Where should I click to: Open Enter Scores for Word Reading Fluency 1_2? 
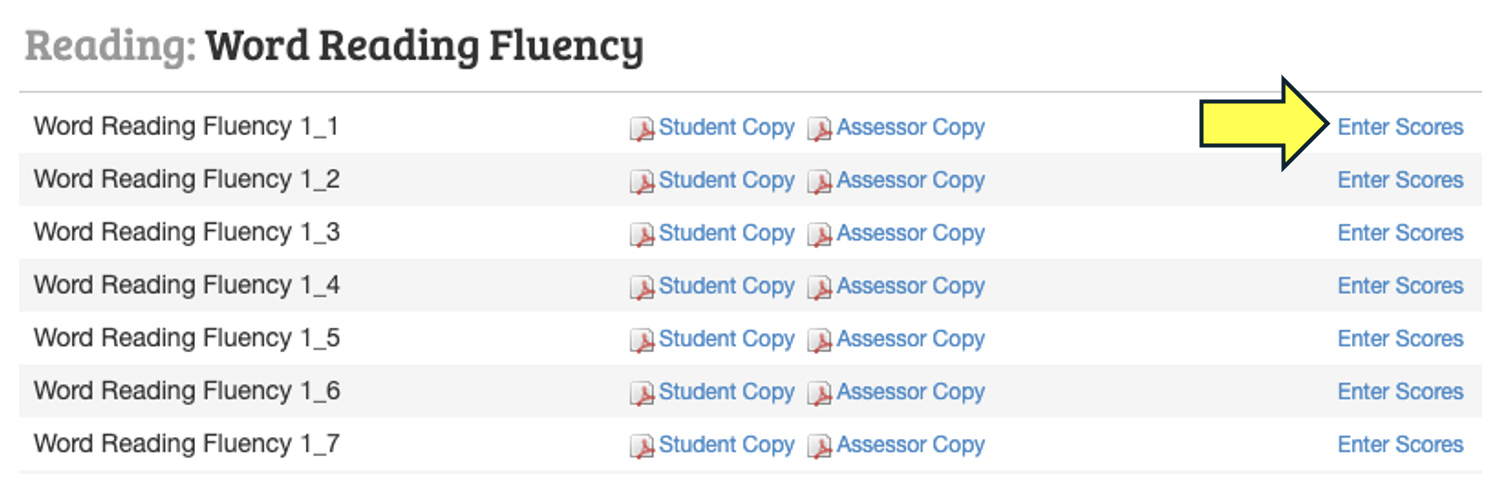coord(1400,180)
